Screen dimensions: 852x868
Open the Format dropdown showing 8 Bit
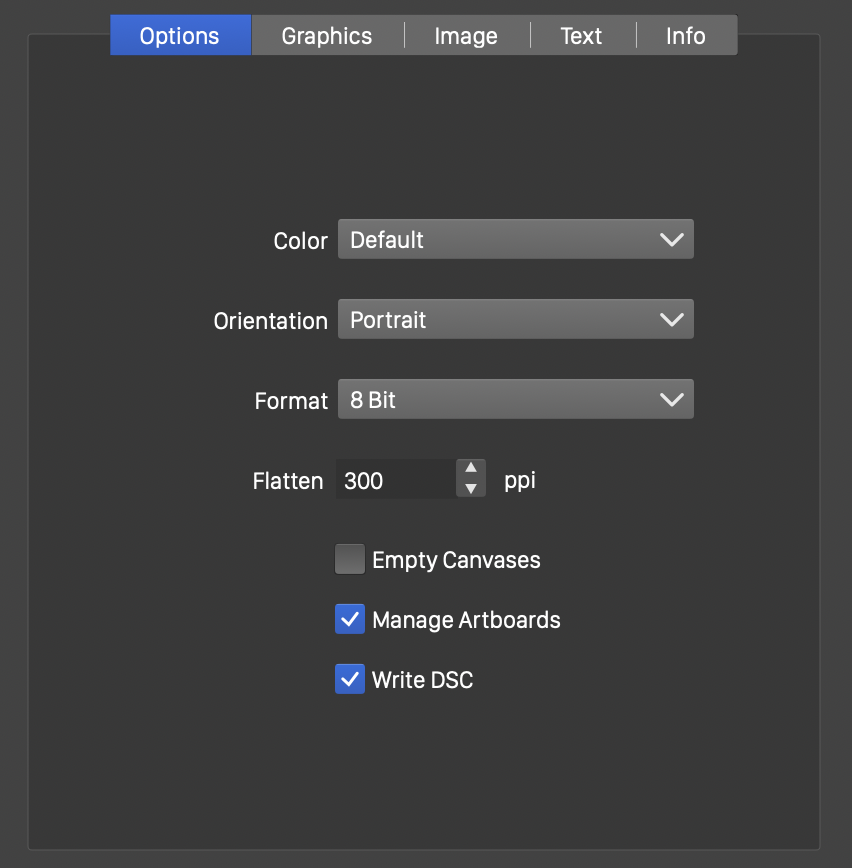click(515, 400)
